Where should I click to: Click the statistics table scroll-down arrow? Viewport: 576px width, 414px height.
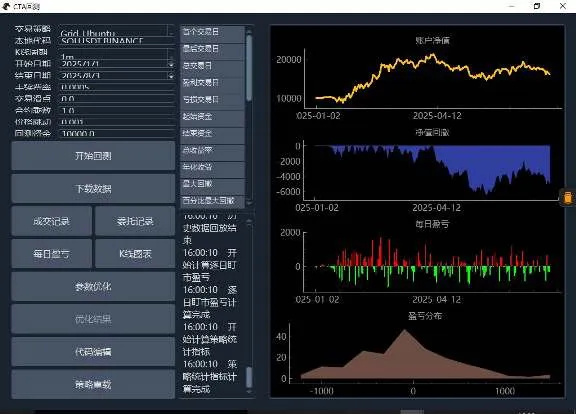click(x=249, y=203)
